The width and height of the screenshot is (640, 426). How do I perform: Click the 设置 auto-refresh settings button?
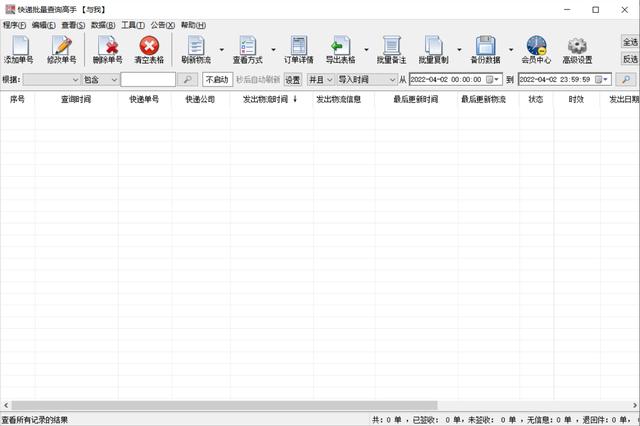pyautogui.click(x=292, y=80)
